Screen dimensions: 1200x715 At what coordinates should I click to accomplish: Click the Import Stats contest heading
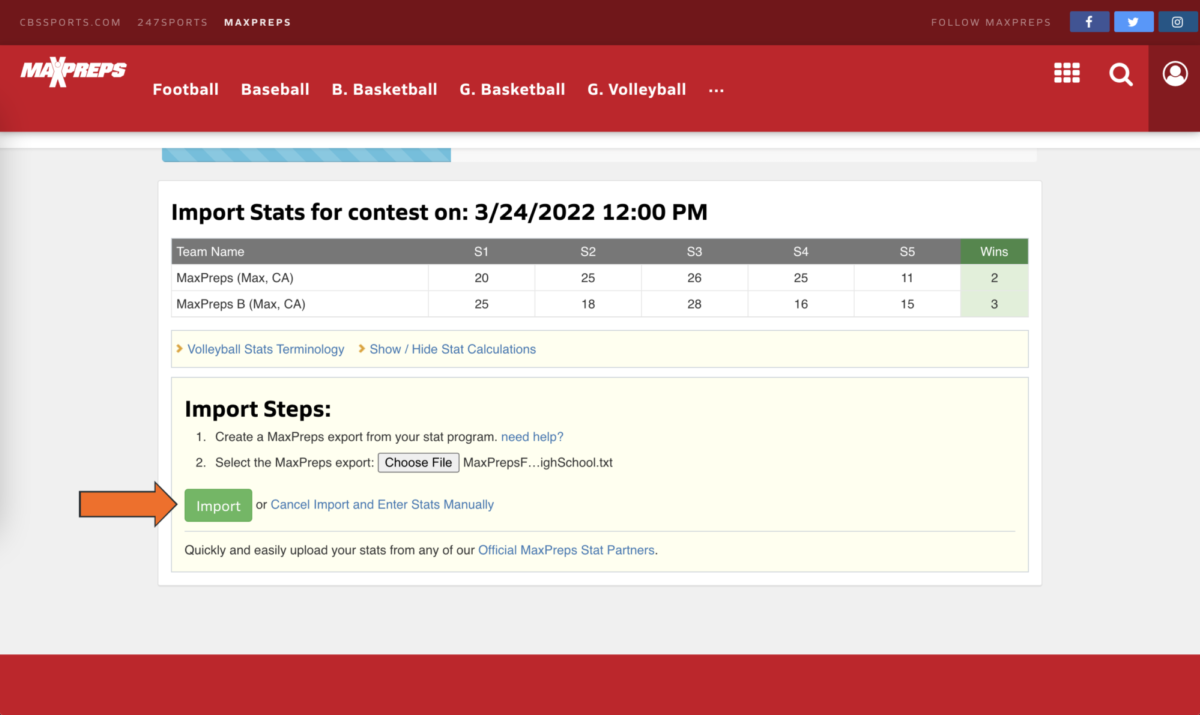pyautogui.click(x=439, y=212)
